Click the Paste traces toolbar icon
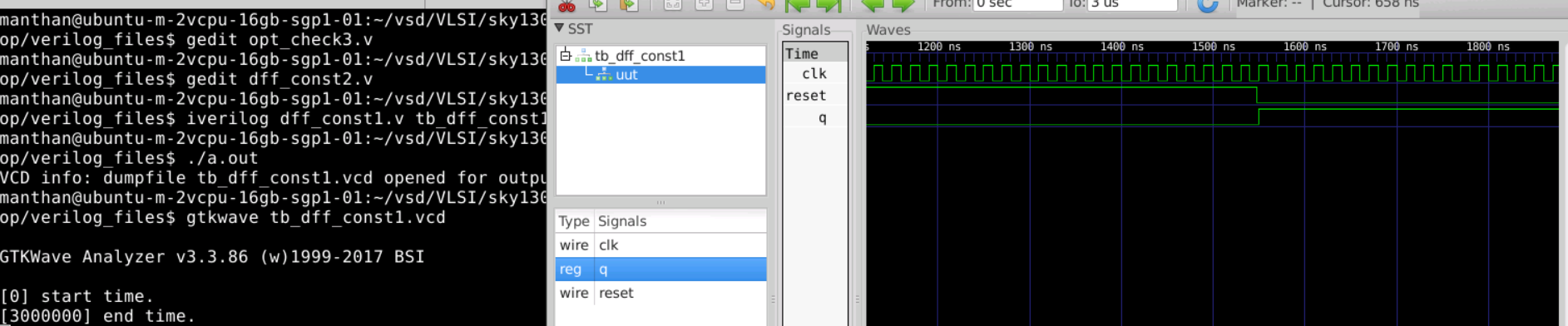 (629, 5)
